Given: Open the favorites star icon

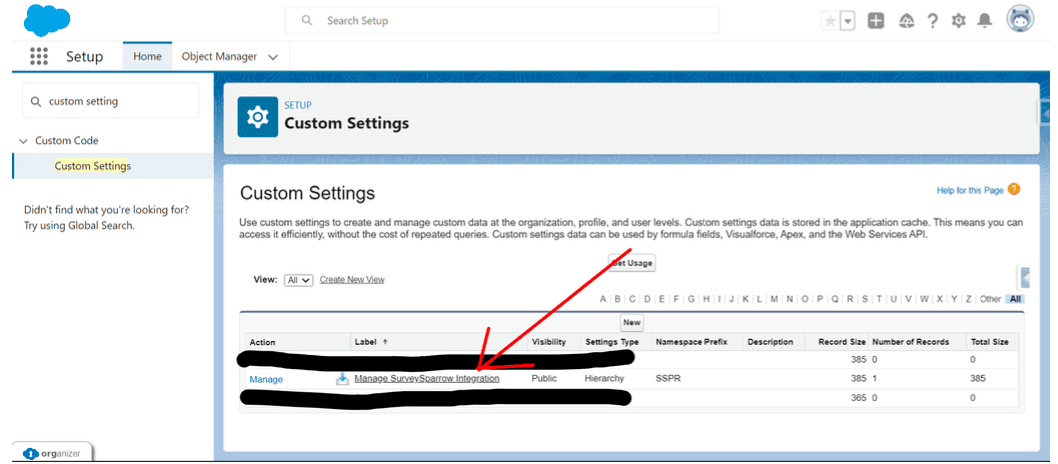Looking at the screenshot, I should (829, 21).
